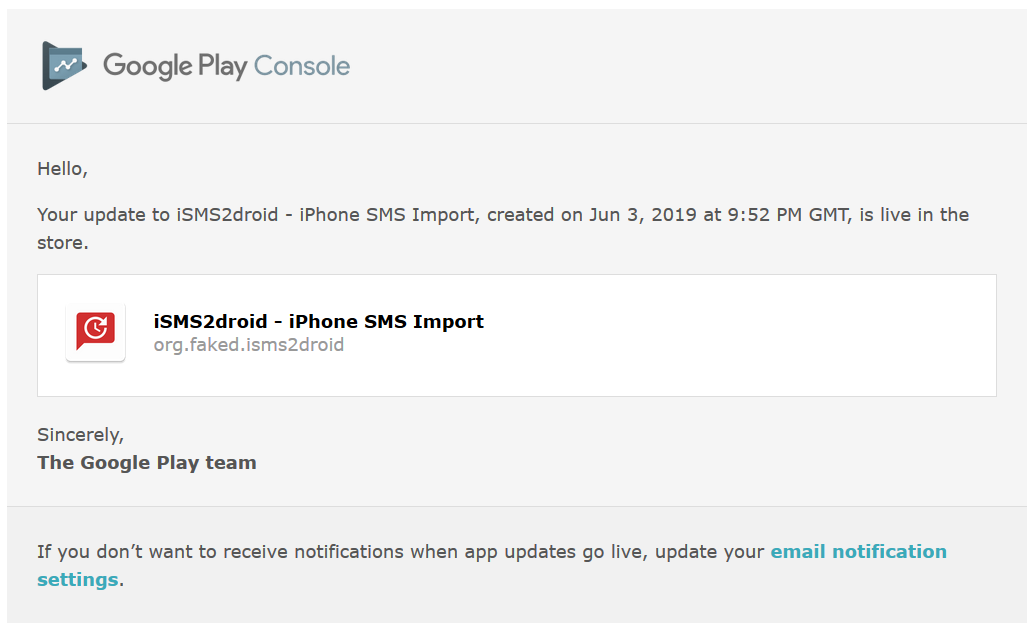Open the "email notification" link
Image resolution: width=1035 pixels, height=632 pixels.
click(x=858, y=551)
